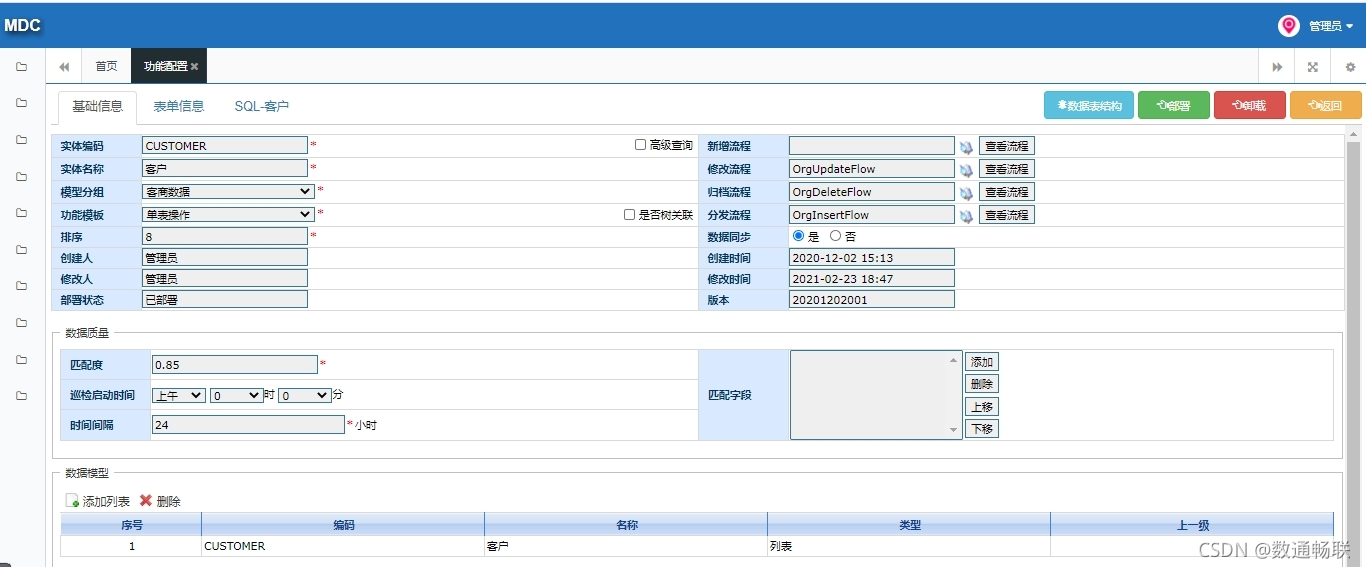Select 否 radio for 数据同步
Image resolution: width=1366 pixels, height=568 pixels.
point(836,236)
